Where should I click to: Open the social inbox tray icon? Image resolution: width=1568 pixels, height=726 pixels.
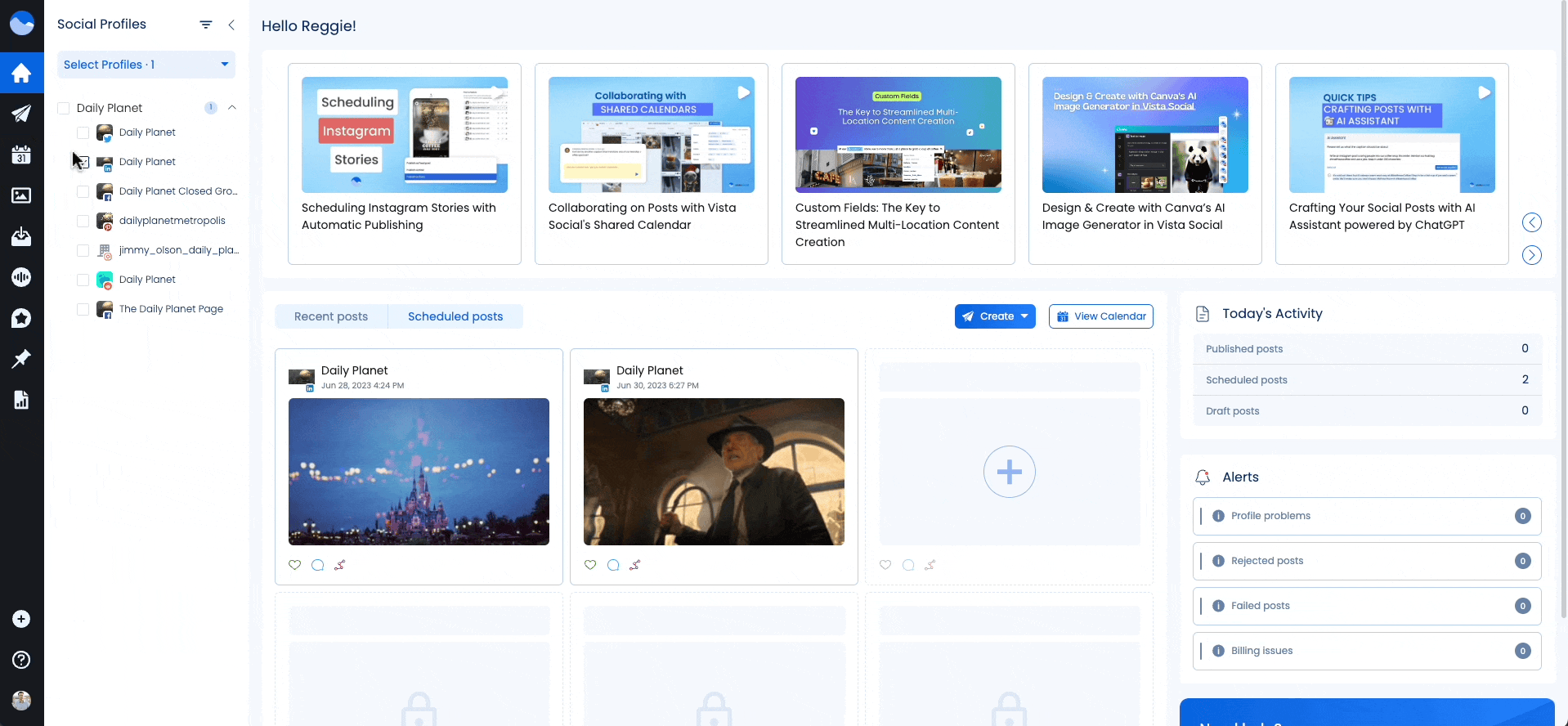(21, 236)
